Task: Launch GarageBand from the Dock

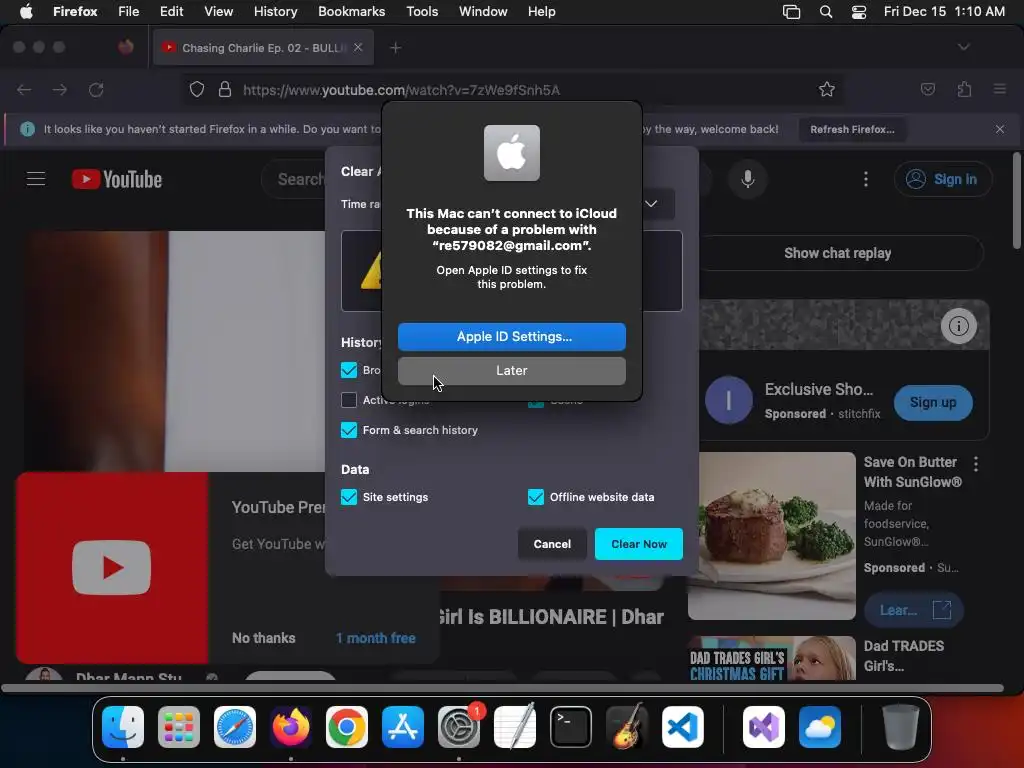Action: 627,727
